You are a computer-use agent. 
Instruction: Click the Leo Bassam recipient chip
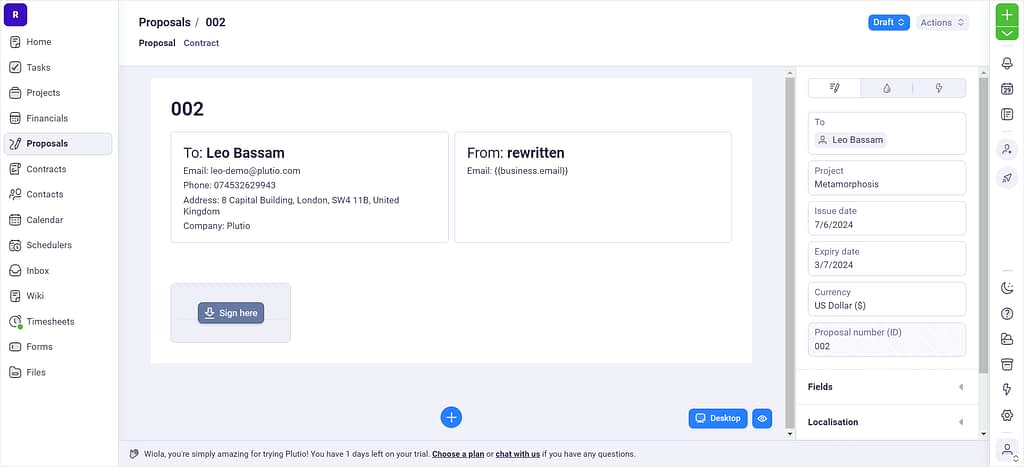[x=851, y=140]
